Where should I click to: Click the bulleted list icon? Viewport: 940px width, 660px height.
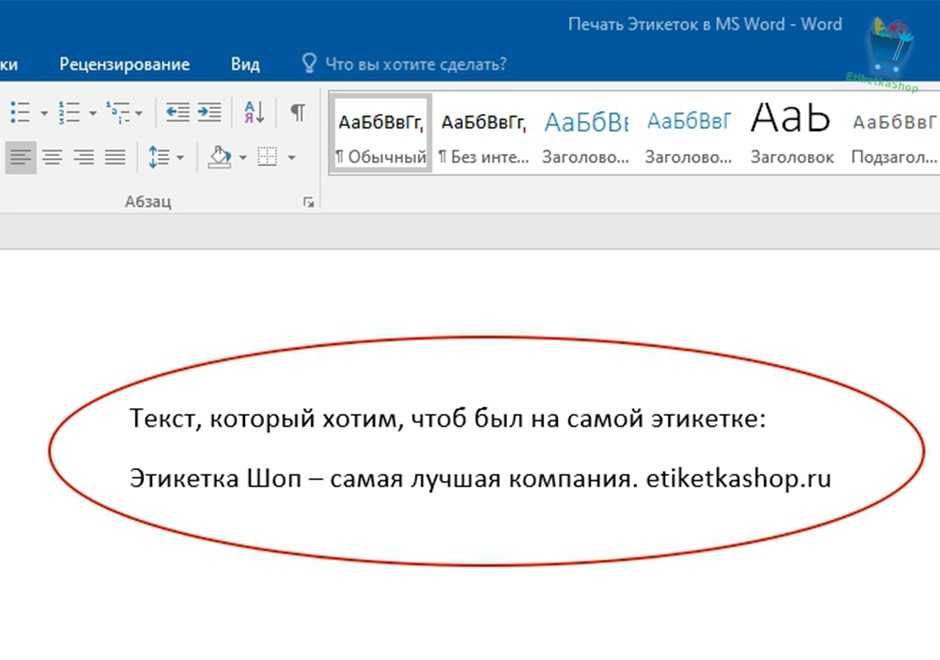click(20, 112)
